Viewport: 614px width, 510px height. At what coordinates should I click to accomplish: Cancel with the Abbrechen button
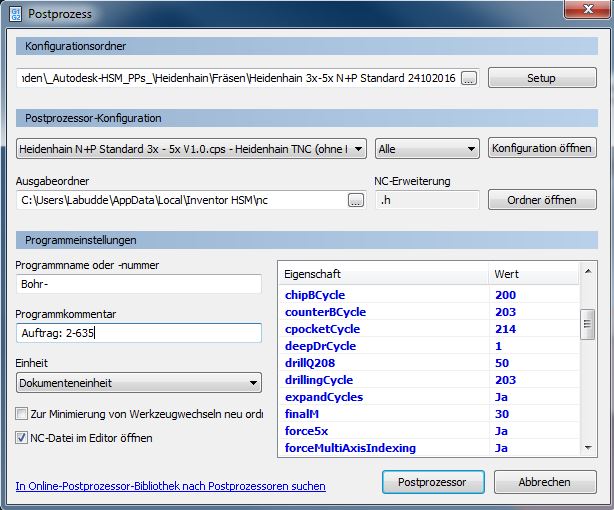point(545,482)
